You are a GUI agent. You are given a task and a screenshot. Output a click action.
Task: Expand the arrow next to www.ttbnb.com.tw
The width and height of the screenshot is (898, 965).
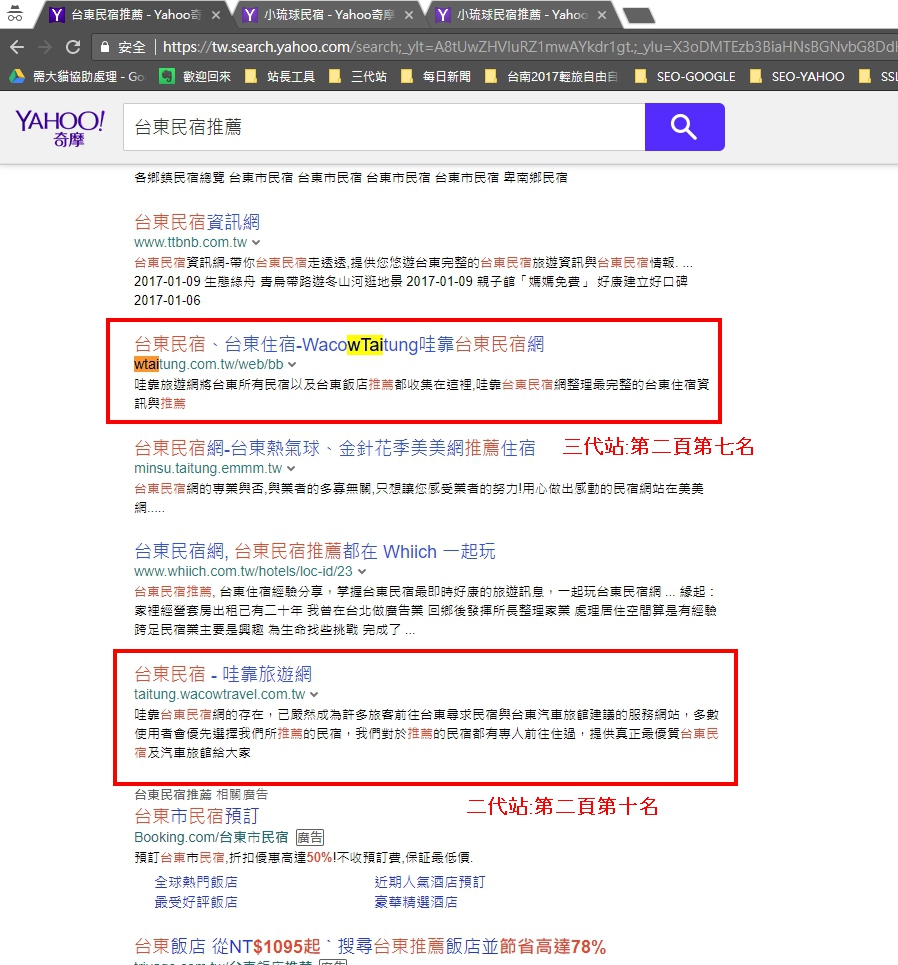[256, 242]
